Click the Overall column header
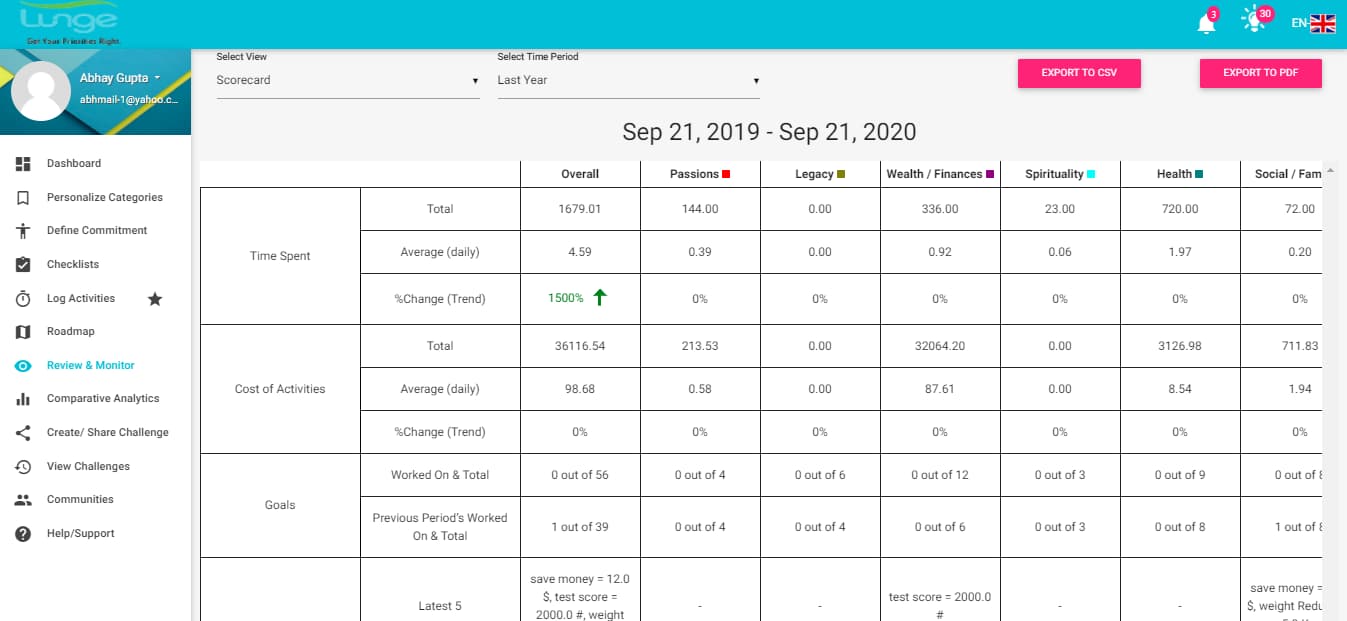The height and width of the screenshot is (621, 1347). point(580,174)
